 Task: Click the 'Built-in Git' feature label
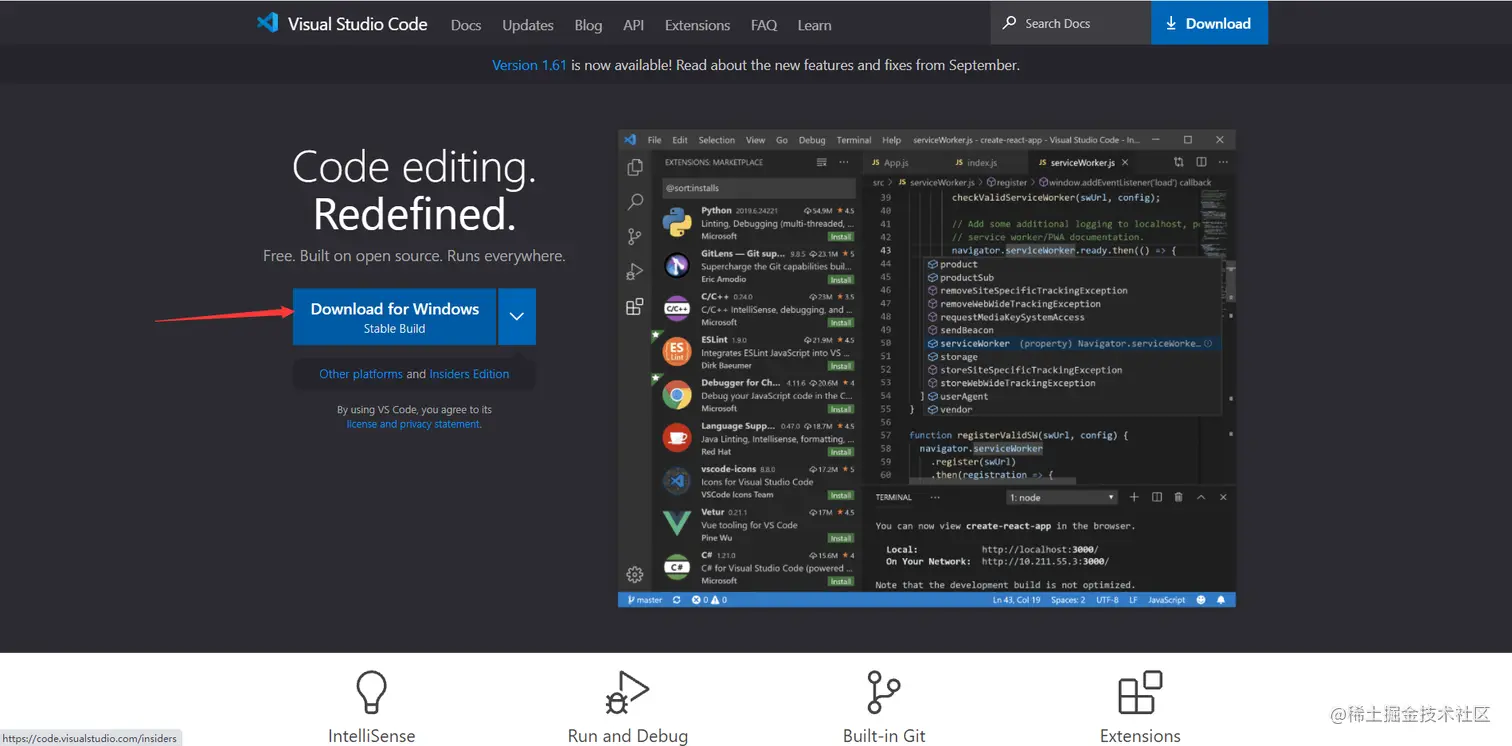coord(884,736)
